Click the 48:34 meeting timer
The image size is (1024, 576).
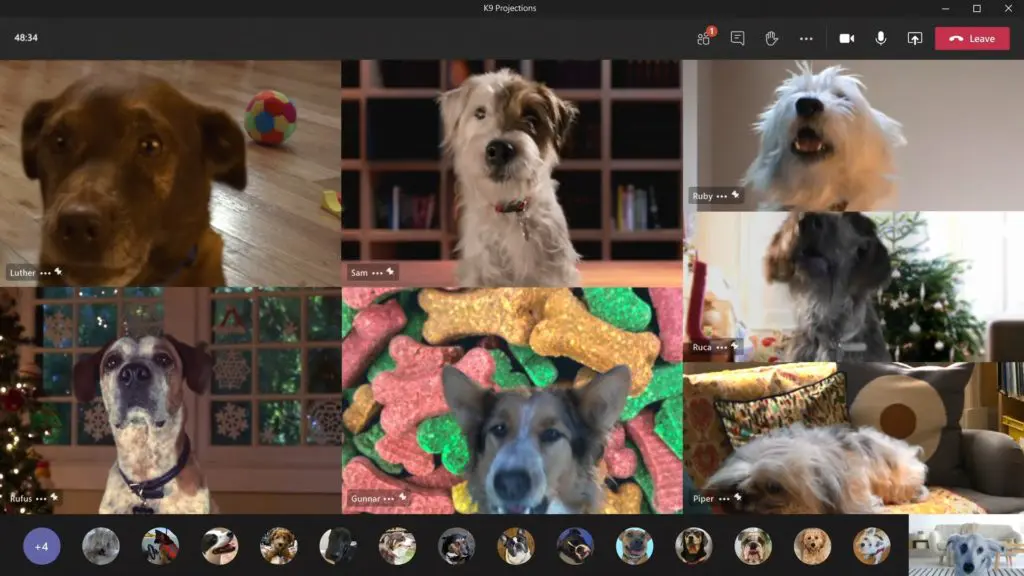(x=26, y=38)
